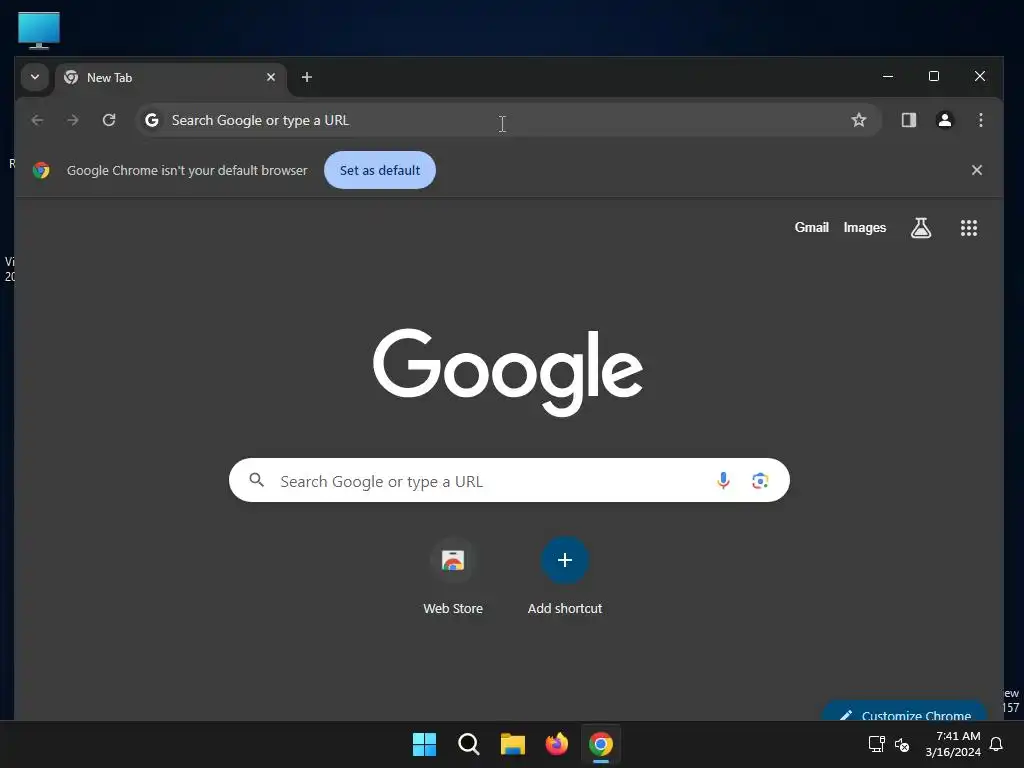Go back with the back arrow
1024x768 pixels.
click(x=37, y=120)
